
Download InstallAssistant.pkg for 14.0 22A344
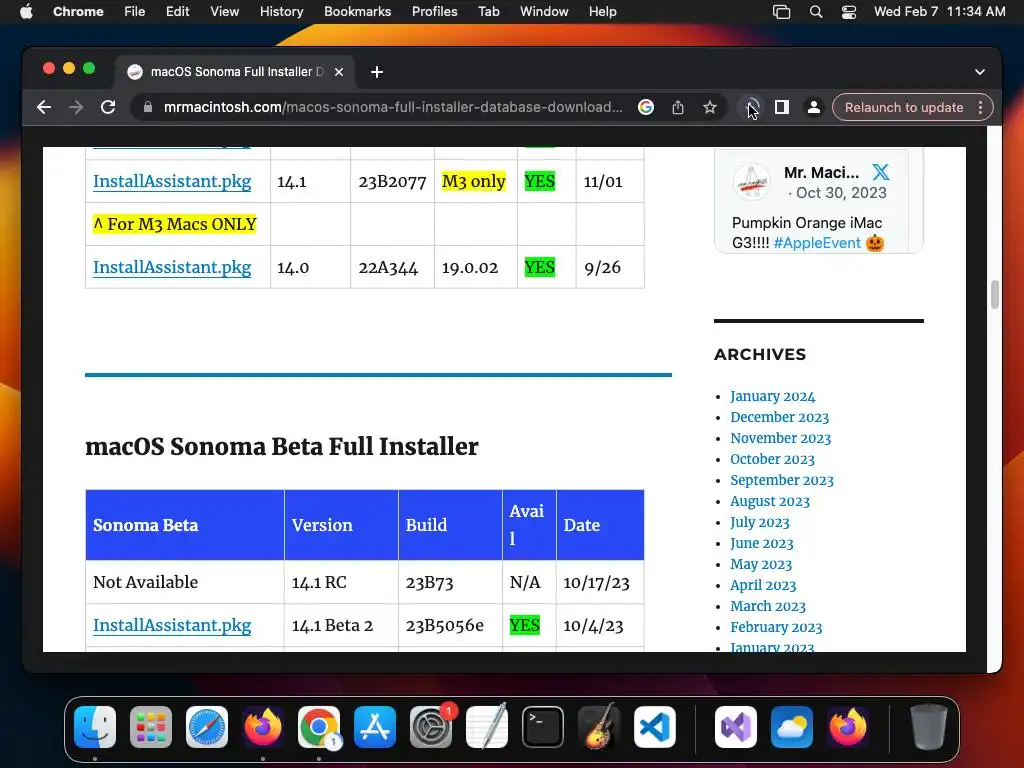pos(172,267)
